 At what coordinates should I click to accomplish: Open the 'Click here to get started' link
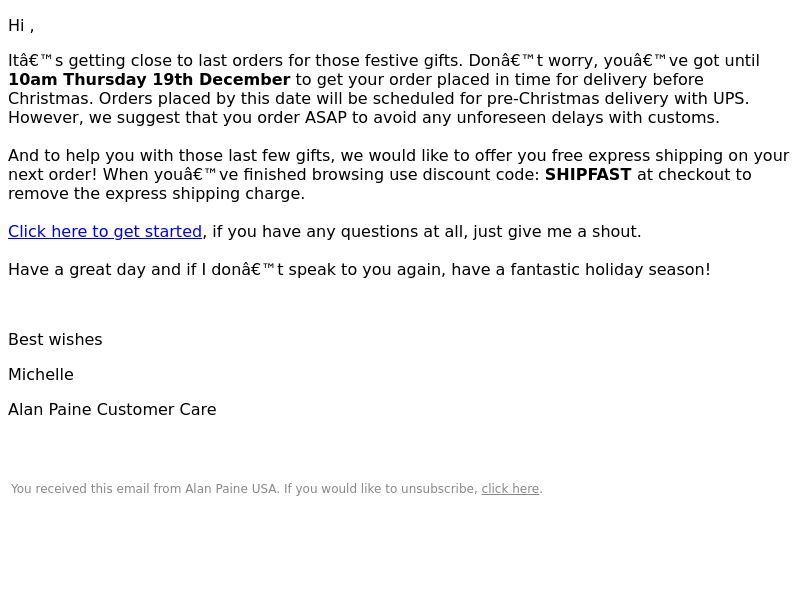point(105,232)
